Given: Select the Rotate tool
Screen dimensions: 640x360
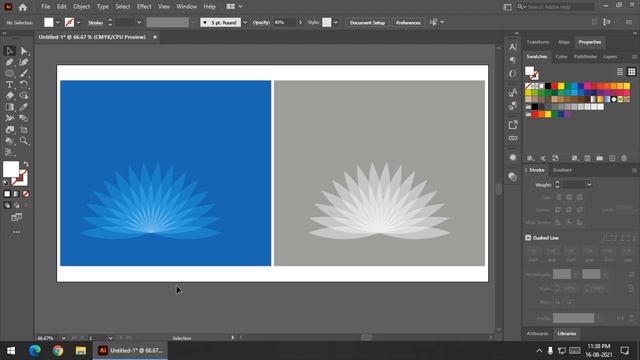Looking at the screenshot, I should point(24,84).
